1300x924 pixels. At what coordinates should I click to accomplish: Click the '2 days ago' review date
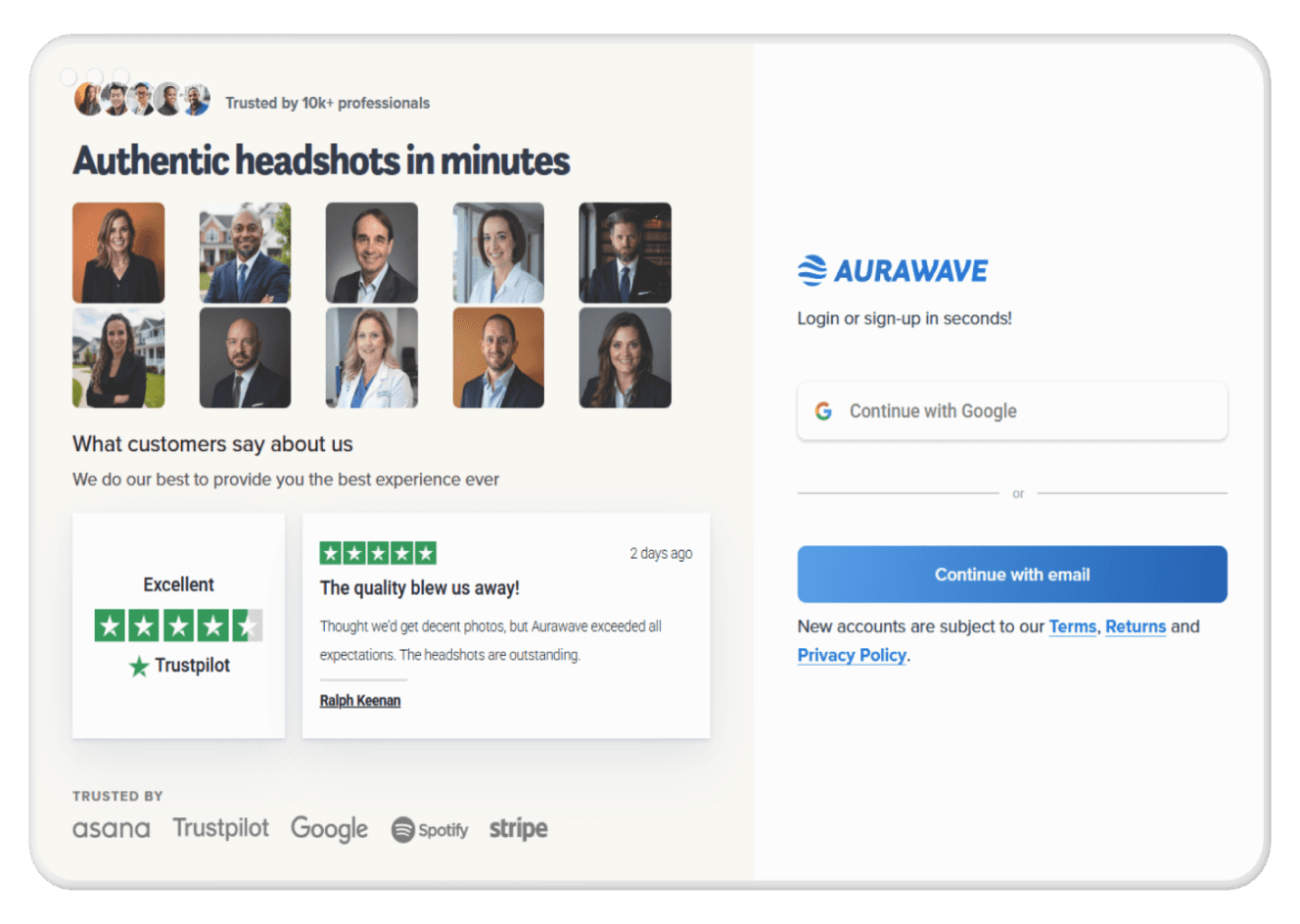pyautogui.click(x=661, y=553)
